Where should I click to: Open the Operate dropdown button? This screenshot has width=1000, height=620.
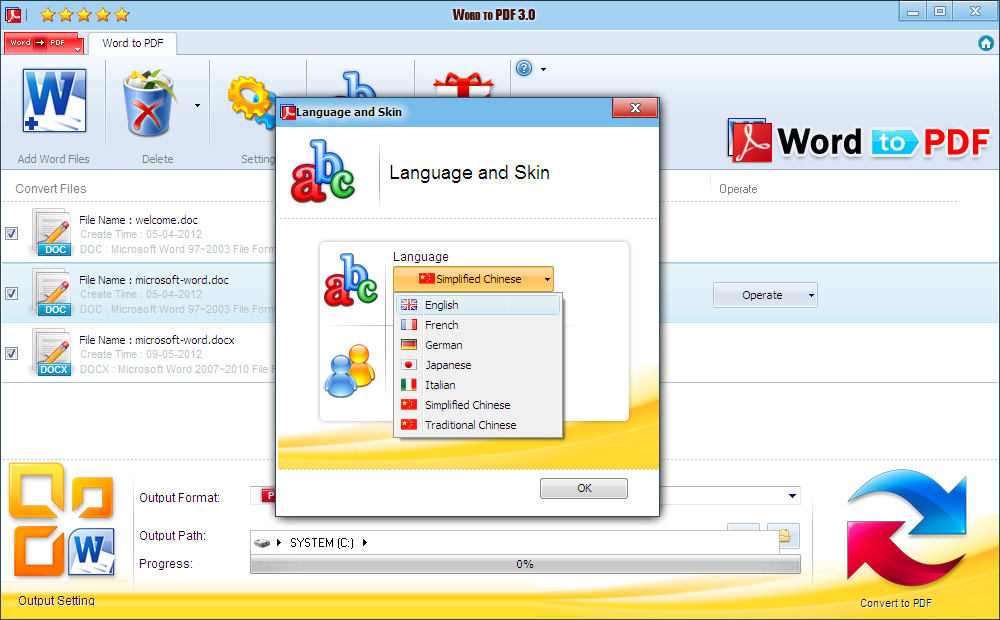point(765,295)
